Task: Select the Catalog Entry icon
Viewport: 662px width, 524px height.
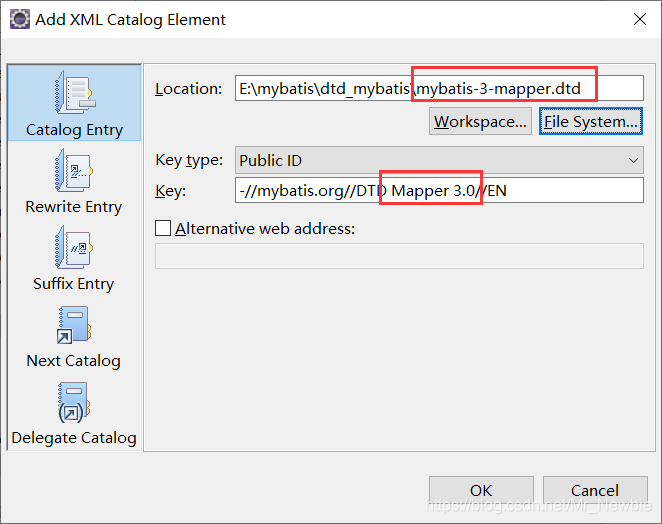Action: point(75,92)
